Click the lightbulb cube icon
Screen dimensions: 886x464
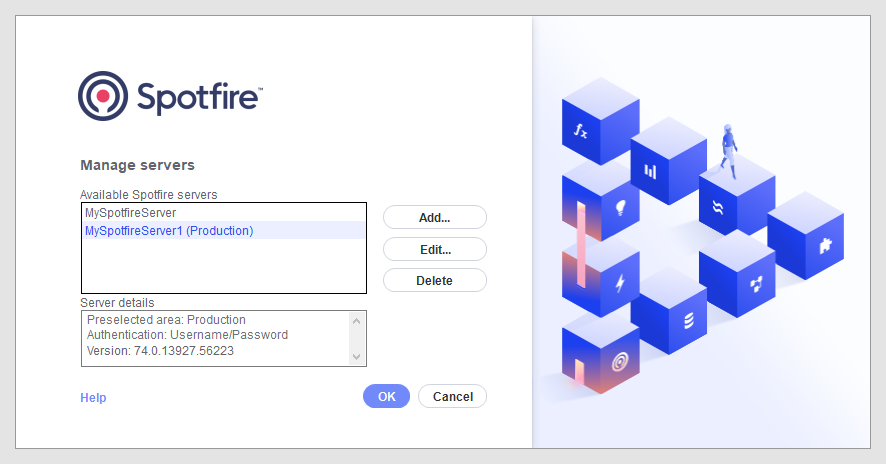619,208
